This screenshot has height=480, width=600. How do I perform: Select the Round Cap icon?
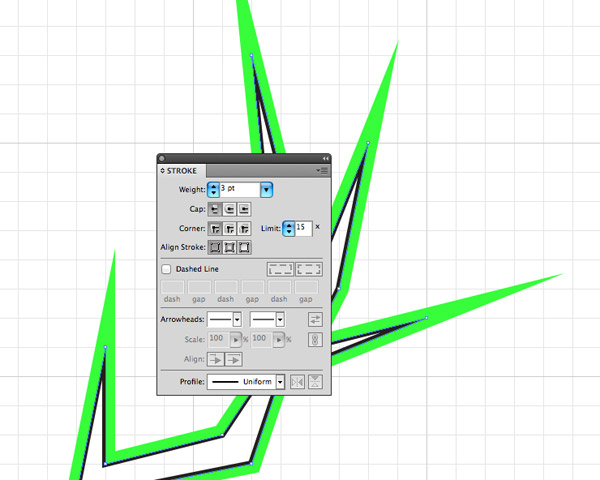(229, 209)
